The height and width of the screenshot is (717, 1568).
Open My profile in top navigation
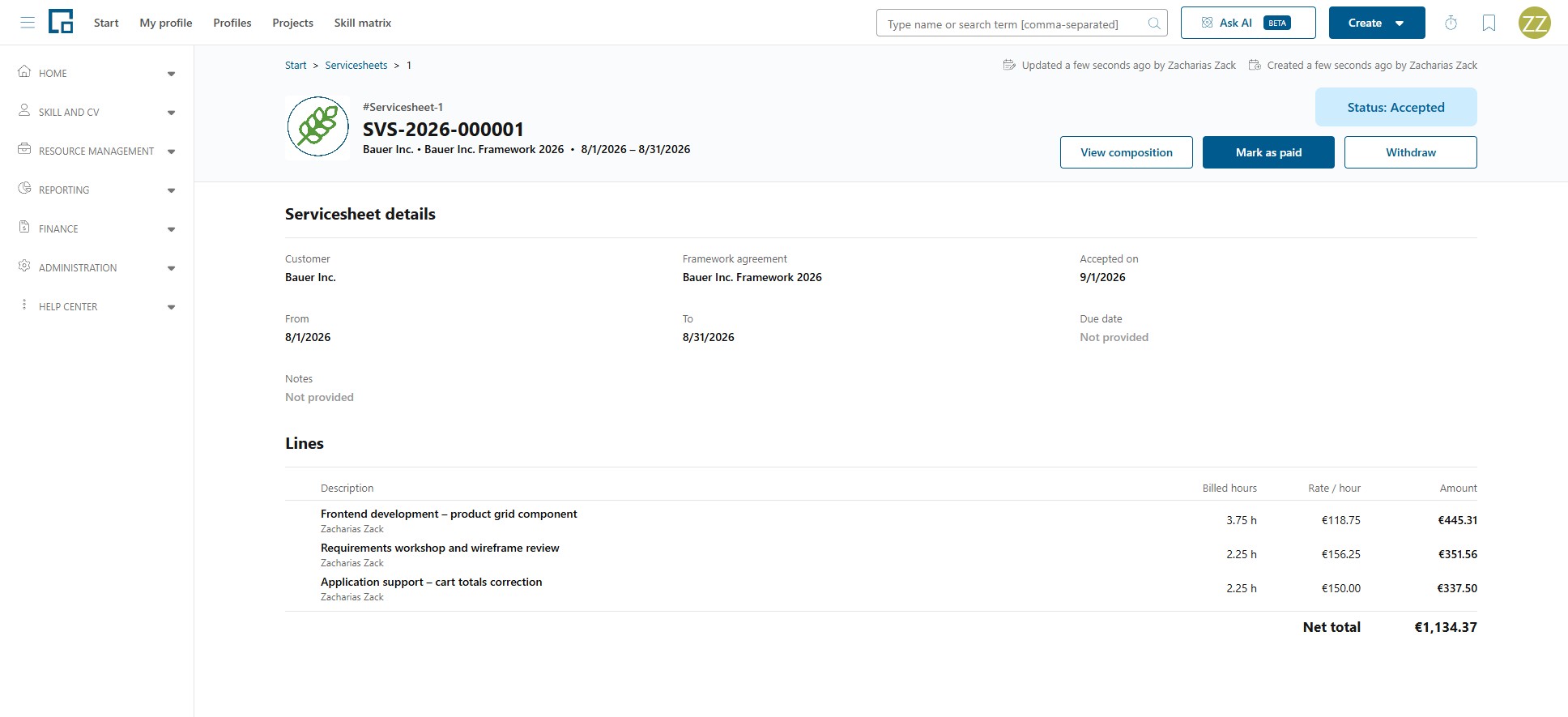166,23
